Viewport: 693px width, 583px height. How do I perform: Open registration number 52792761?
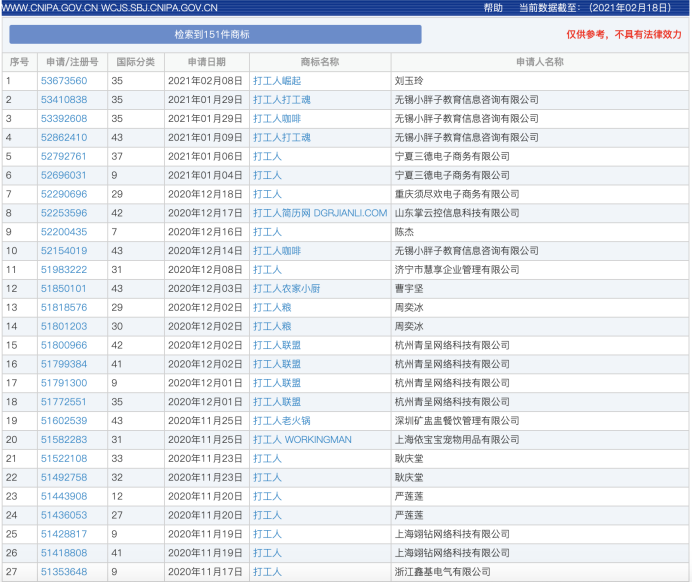64,156
